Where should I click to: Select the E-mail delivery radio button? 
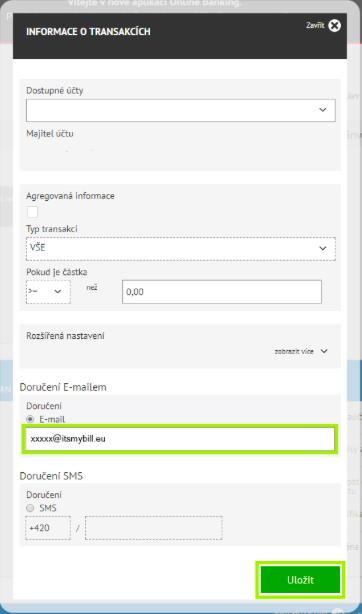[x=30, y=419]
